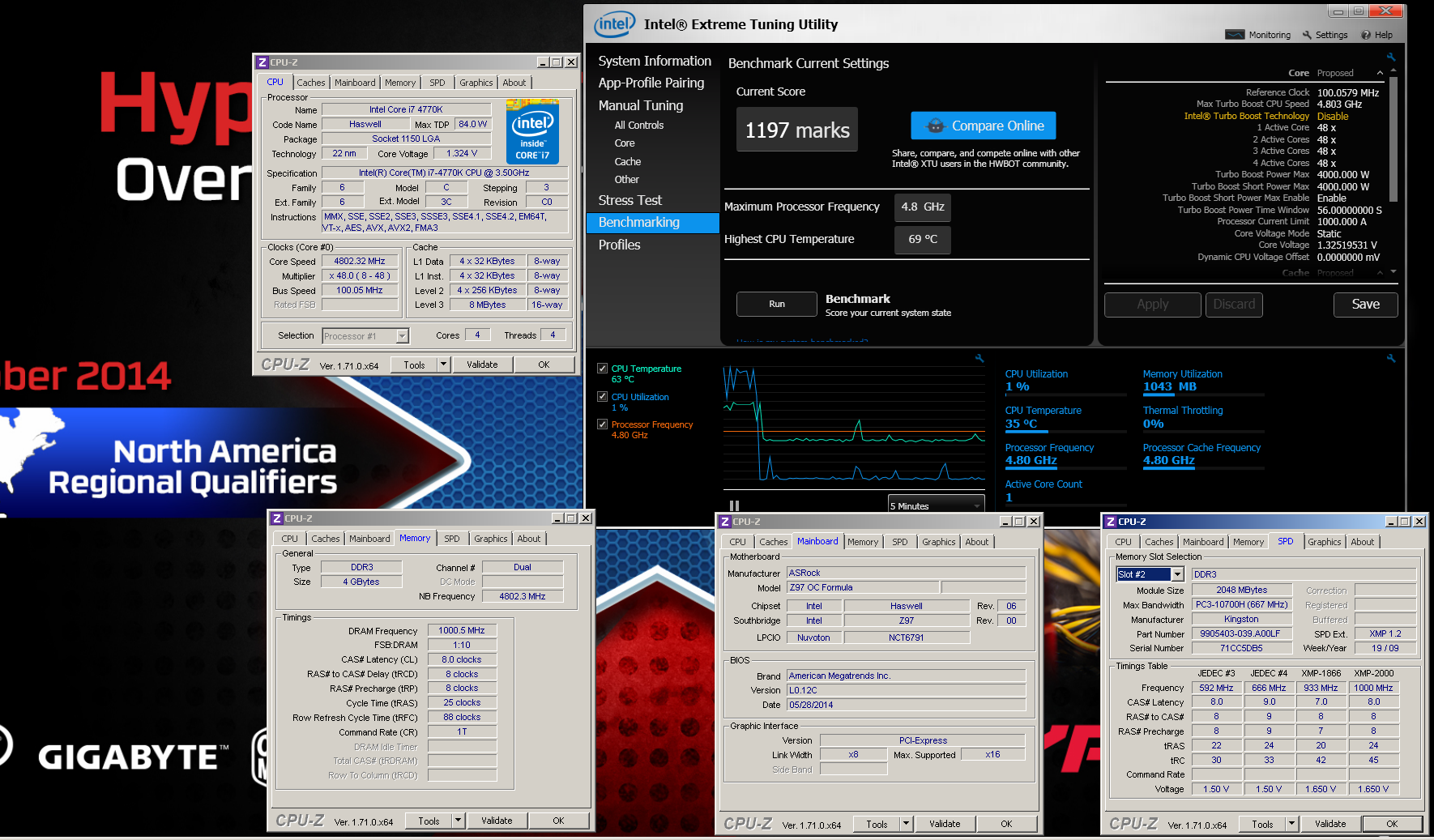This screenshot has width=1434, height=840.
Task: Open the Slot #2 dropdown in SPD window
Action: coord(1178,574)
